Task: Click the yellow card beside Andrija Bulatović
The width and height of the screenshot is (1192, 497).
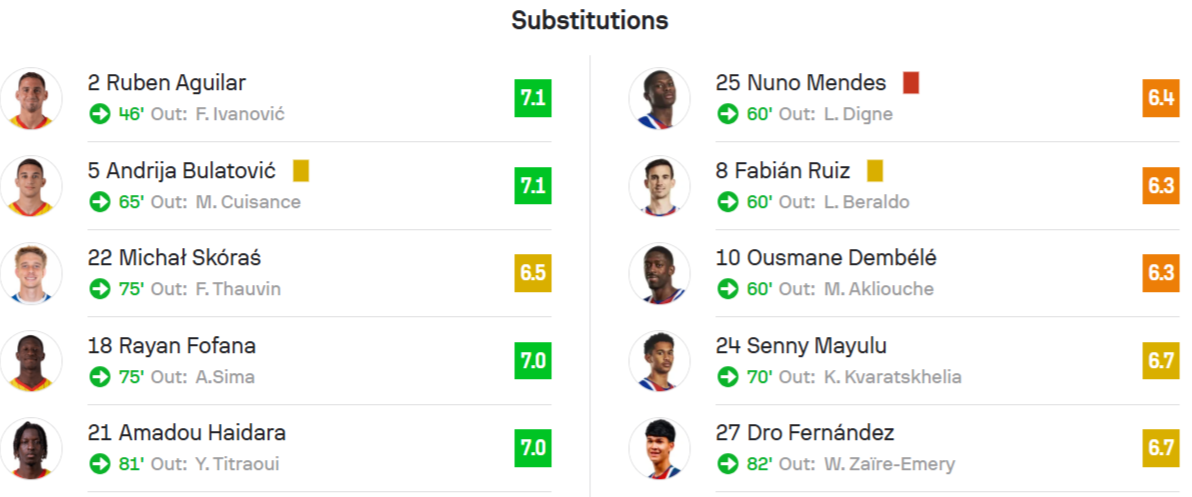Action: click(301, 171)
